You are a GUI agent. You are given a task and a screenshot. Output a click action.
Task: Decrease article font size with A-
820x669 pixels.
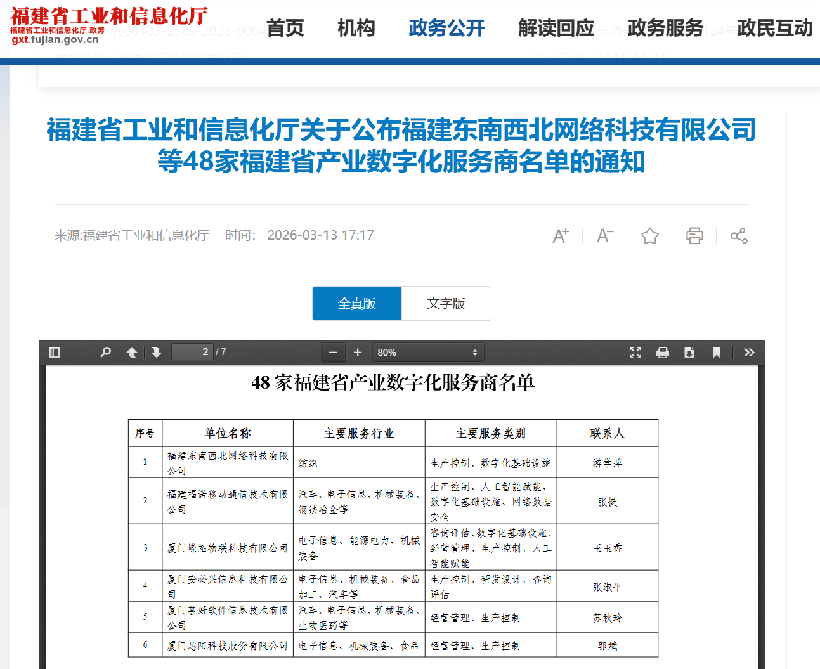click(x=605, y=236)
